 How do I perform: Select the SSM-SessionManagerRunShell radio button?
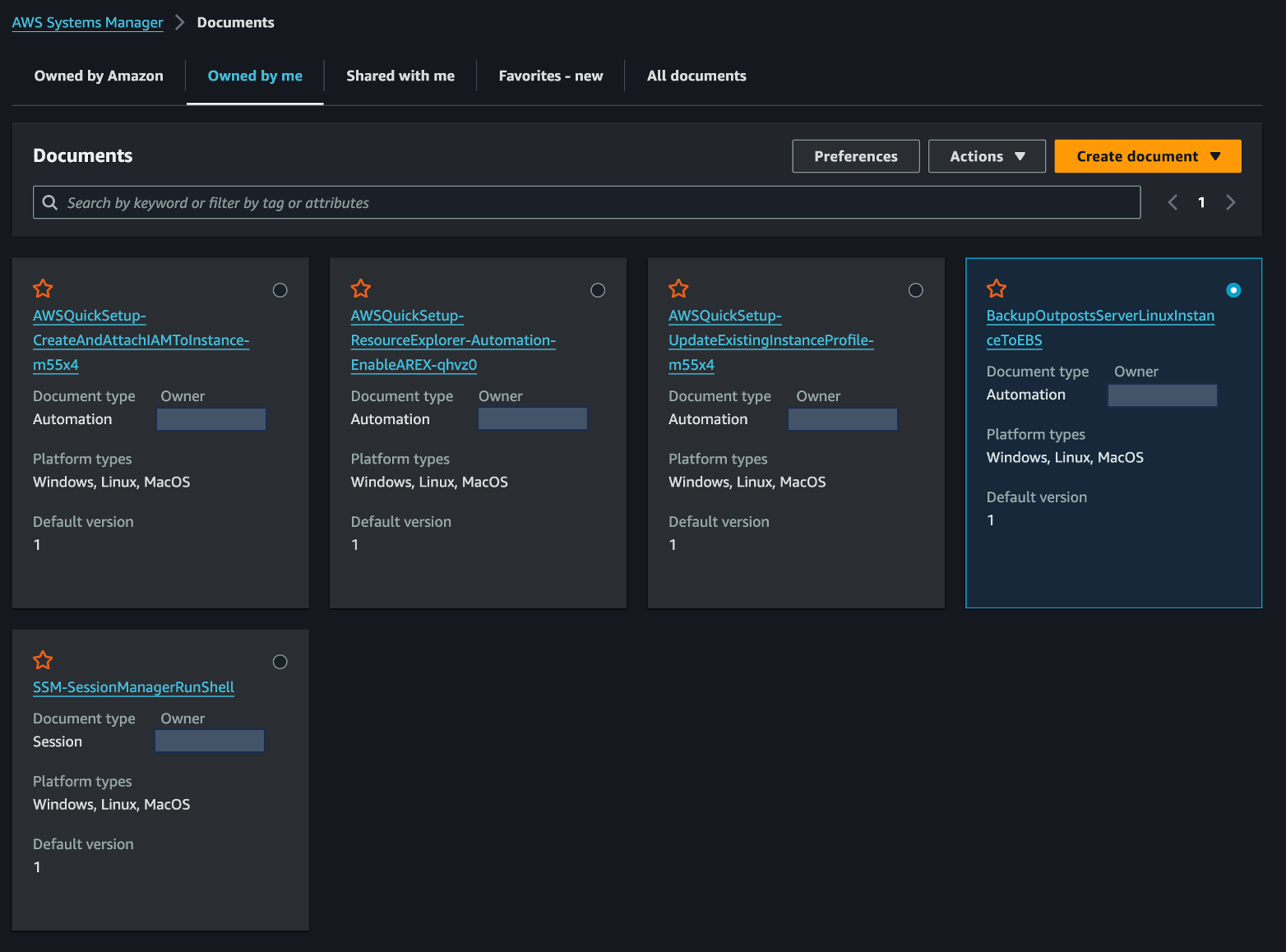[x=280, y=662]
